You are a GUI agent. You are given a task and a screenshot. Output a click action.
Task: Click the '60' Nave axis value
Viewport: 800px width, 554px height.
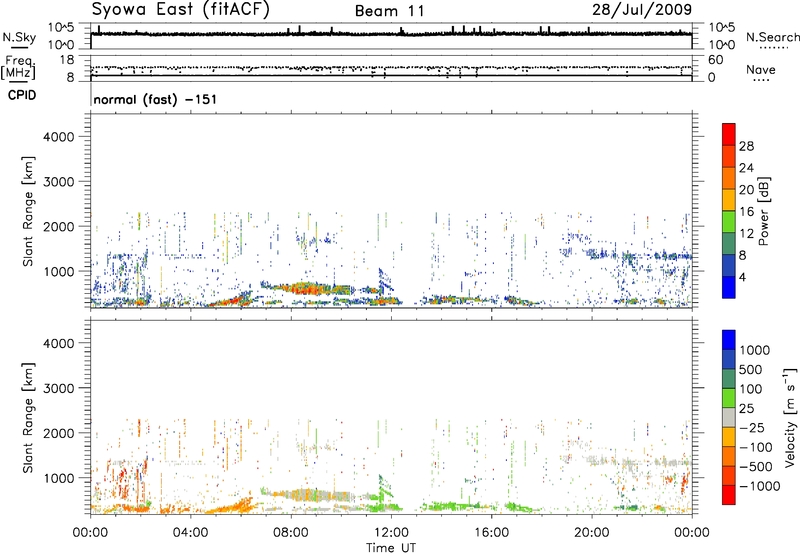715,60
